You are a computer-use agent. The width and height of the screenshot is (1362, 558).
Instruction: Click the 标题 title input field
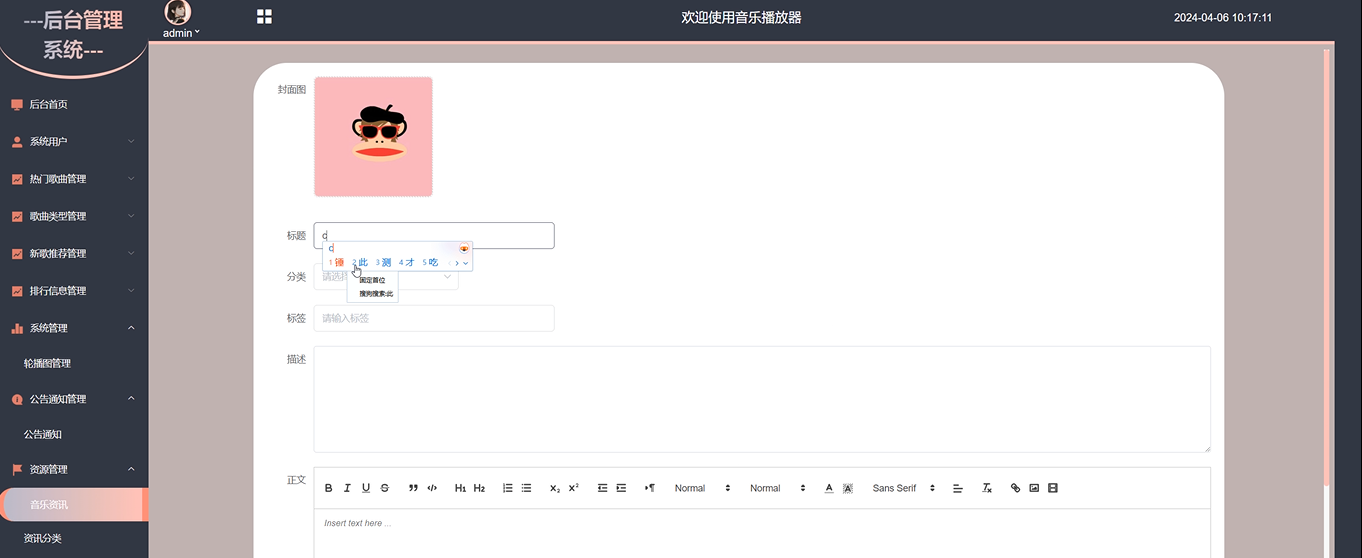[434, 235]
